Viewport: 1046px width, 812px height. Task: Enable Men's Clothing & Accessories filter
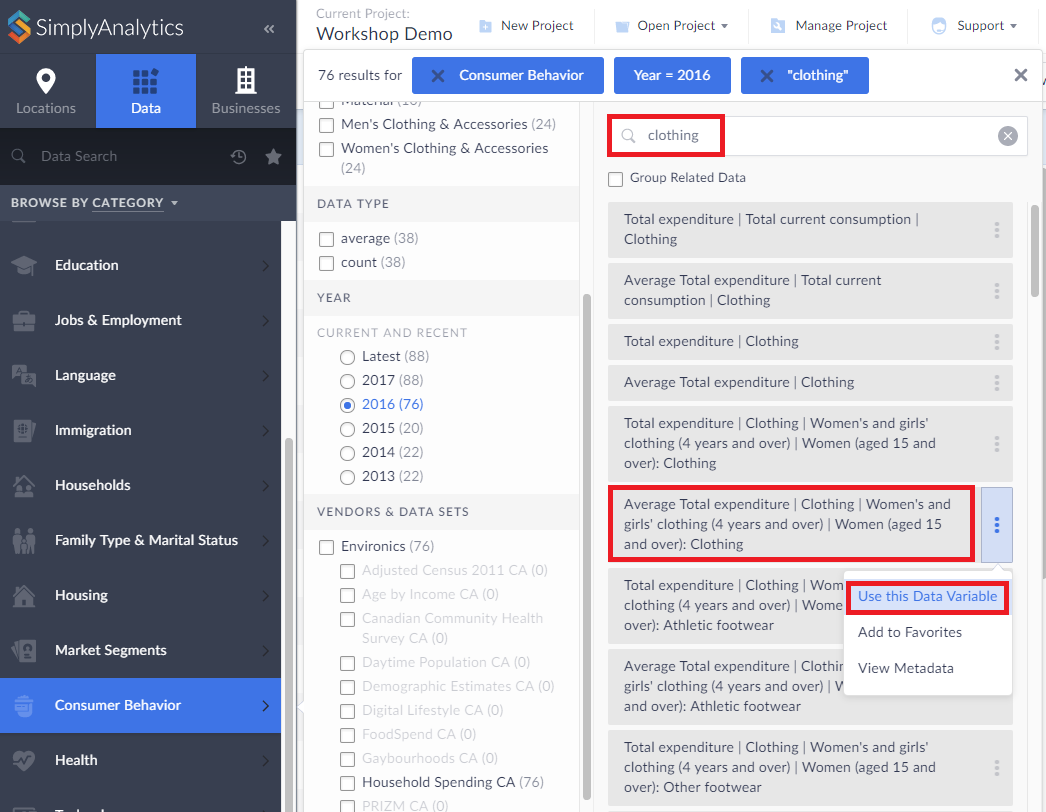(x=326, y=125)
